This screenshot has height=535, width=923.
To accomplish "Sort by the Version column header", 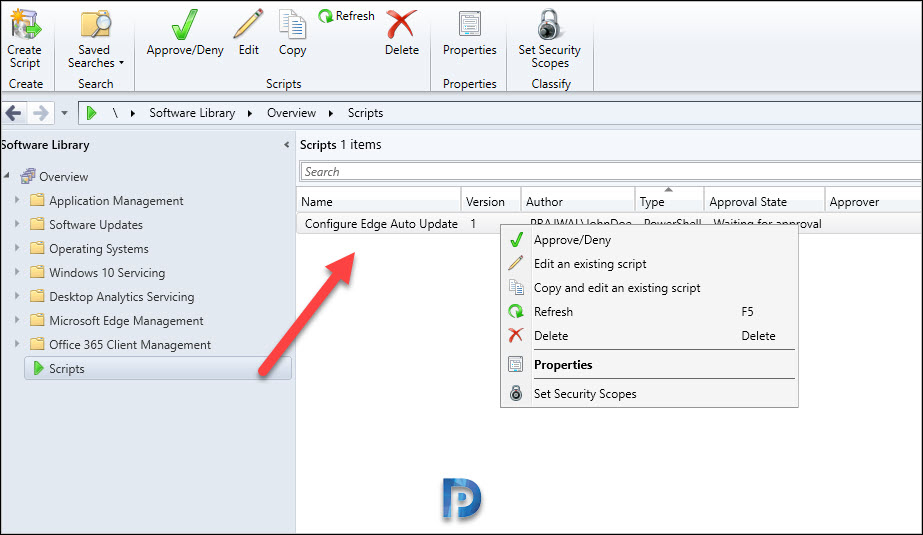I will 491,201.
